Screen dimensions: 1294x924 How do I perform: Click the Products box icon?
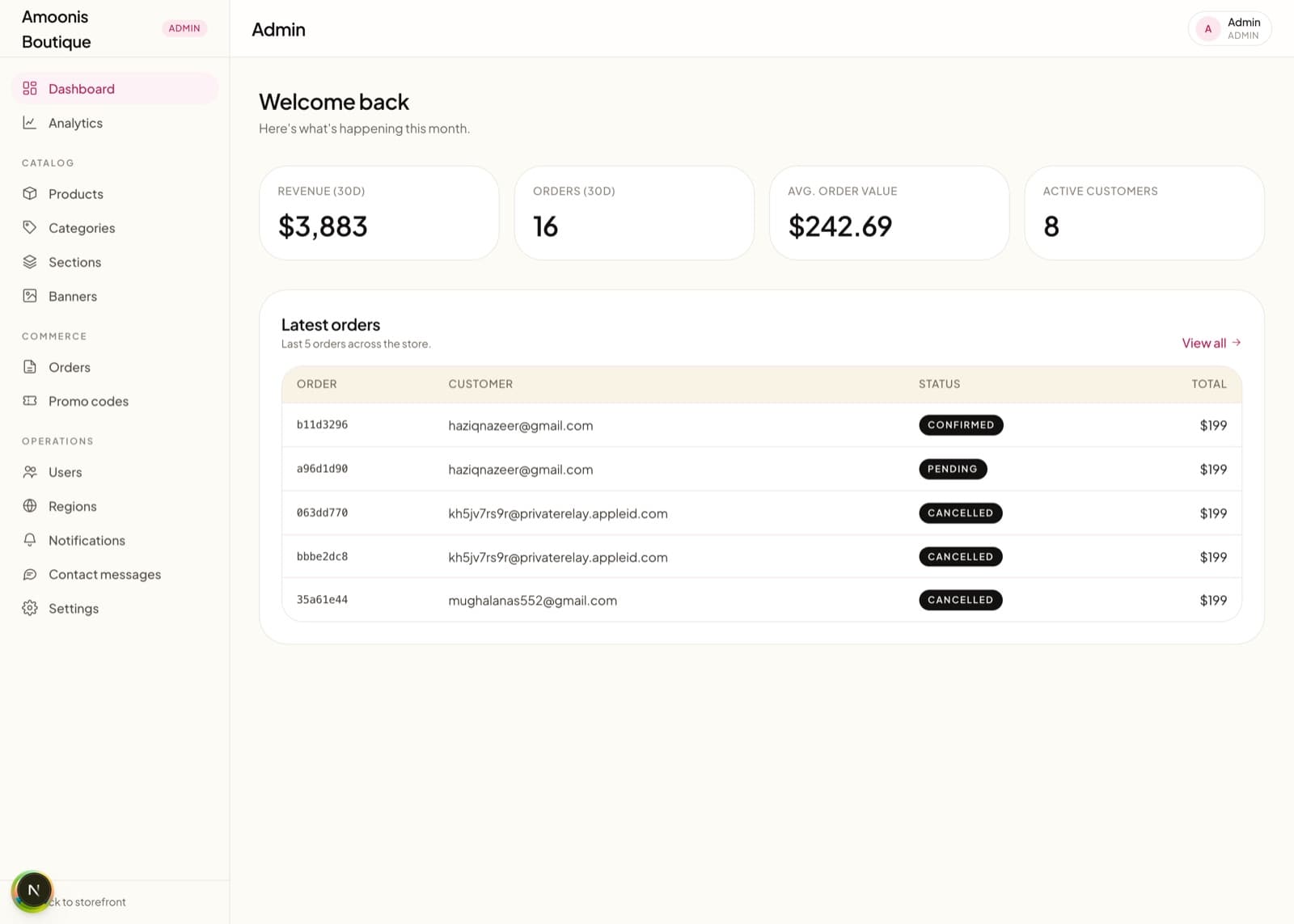tap(30, 193)
